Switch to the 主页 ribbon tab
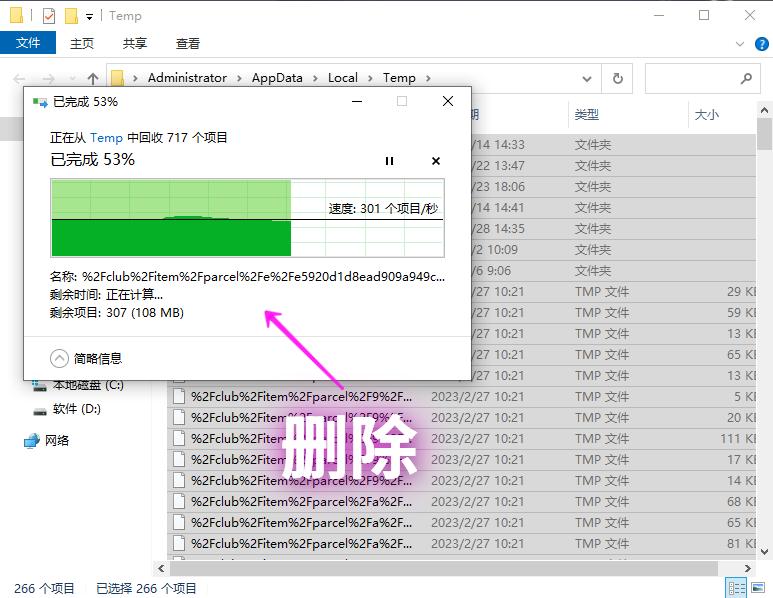 coord(82,43)
